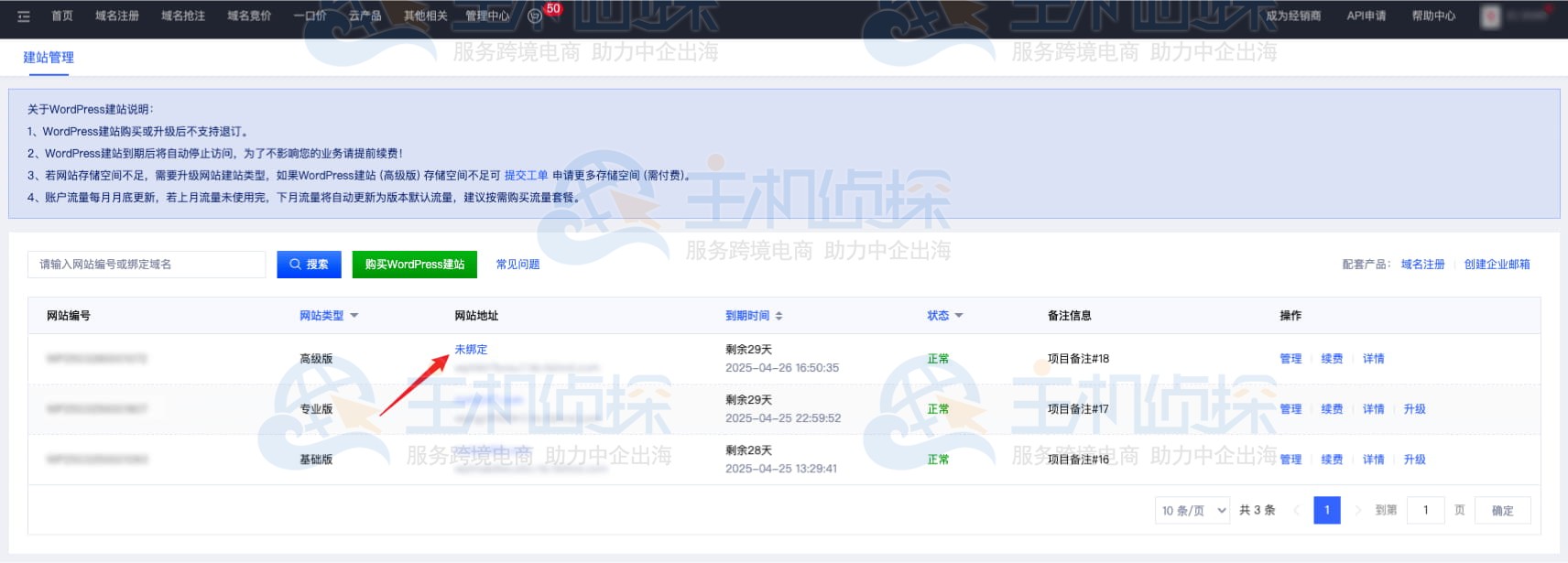1568x563 pixels.
Task: Click expiry time 2025-04-25 22:59:52
Action: [x=782, y=418]
